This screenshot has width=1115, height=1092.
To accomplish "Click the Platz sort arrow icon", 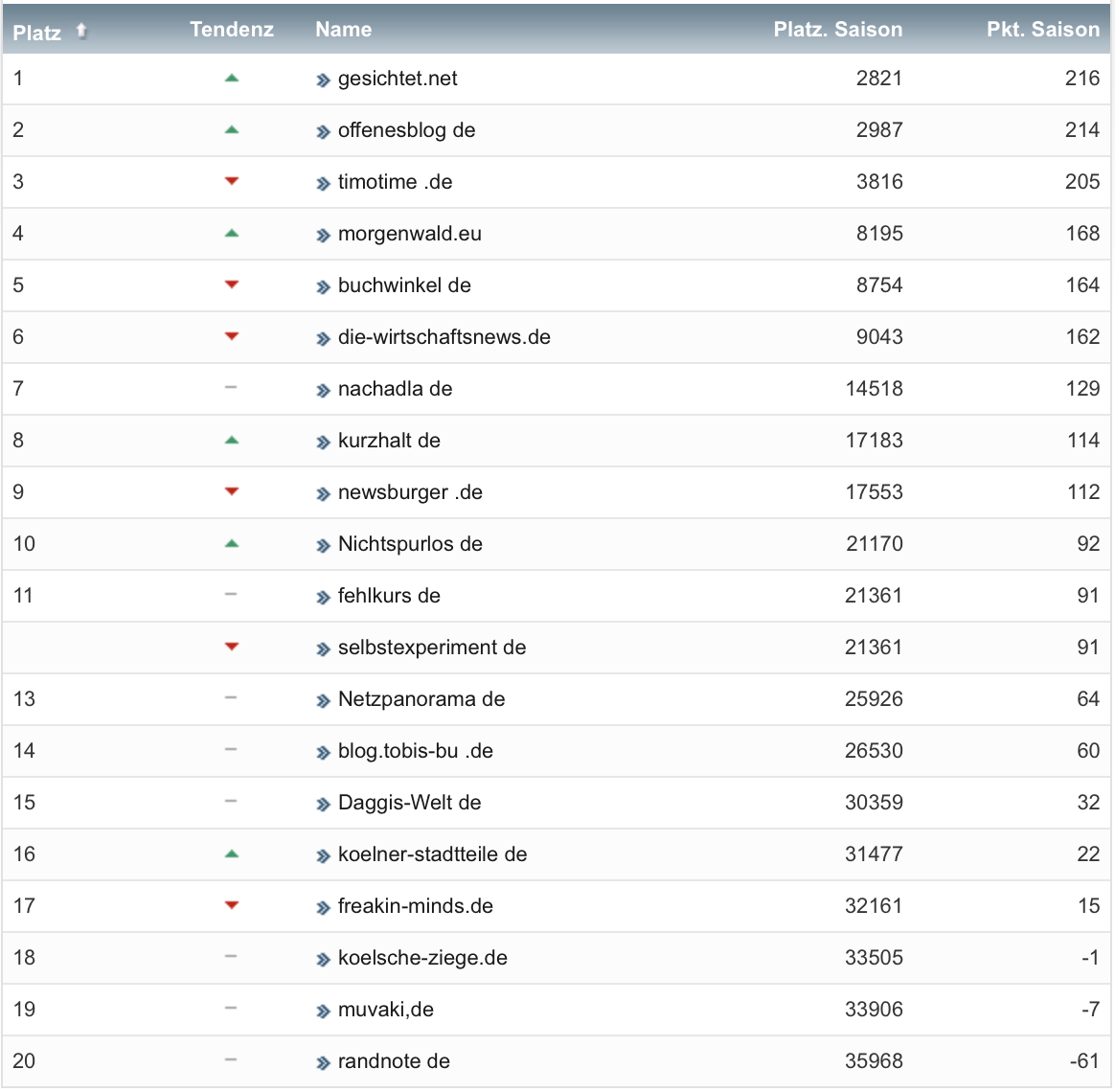I will 81,31.
